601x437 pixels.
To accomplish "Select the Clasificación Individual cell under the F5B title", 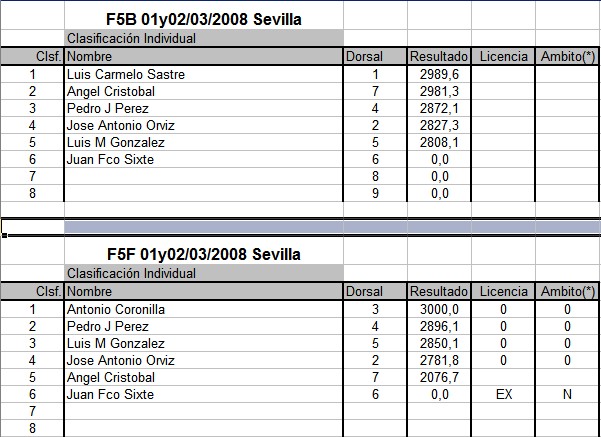I will tap(203, 39).
